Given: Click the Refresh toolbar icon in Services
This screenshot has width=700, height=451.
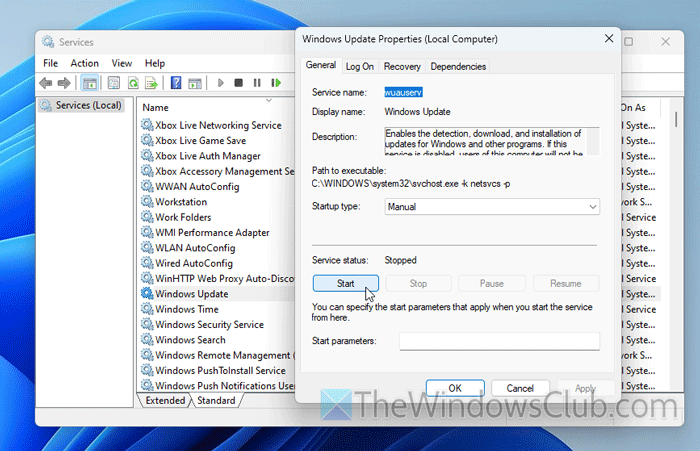Looking at the screenshot, I should pos(133,83).
